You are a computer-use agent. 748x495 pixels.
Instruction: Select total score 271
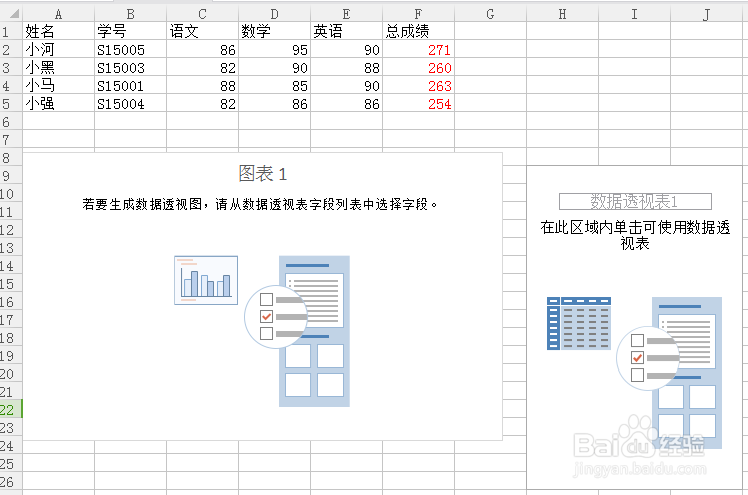(x=418, y=49)
